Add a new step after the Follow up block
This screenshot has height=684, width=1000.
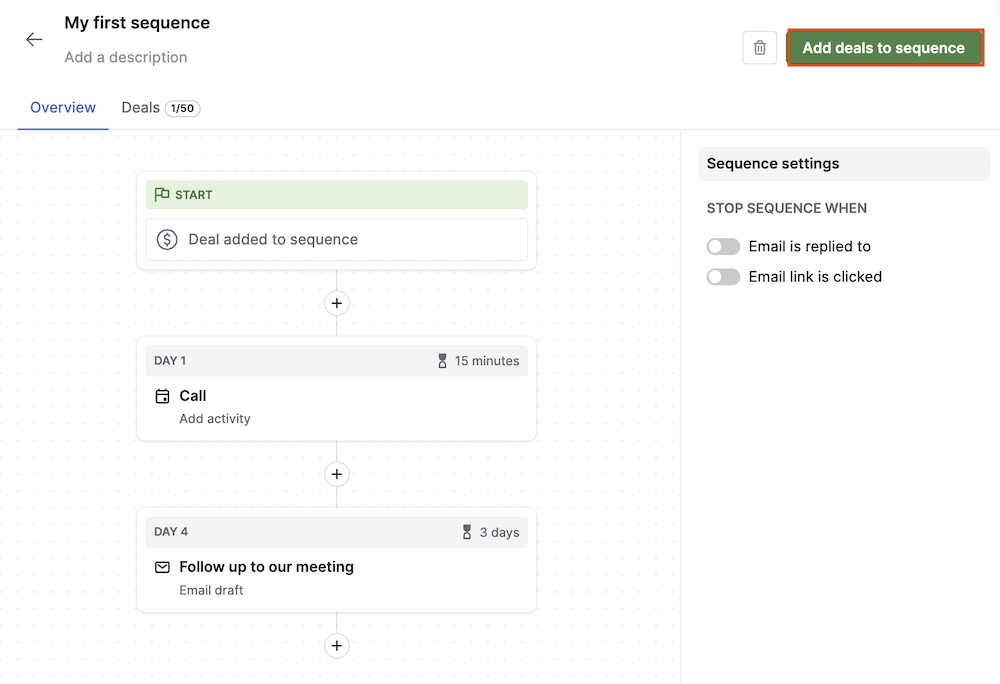336,645
